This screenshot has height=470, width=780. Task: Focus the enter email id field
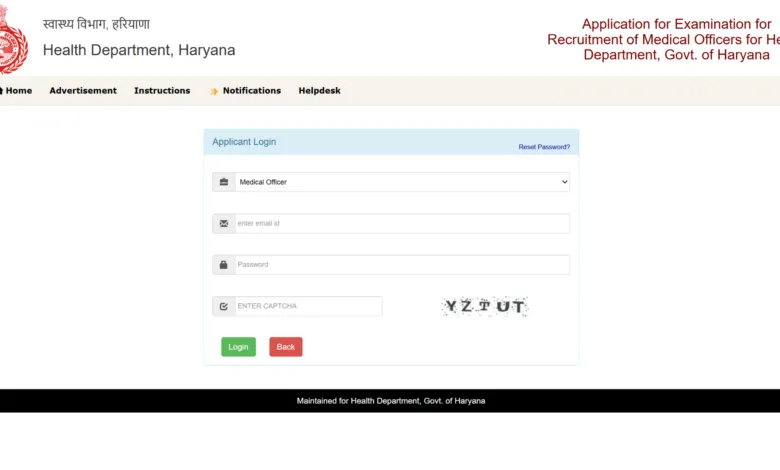(402, 223)
